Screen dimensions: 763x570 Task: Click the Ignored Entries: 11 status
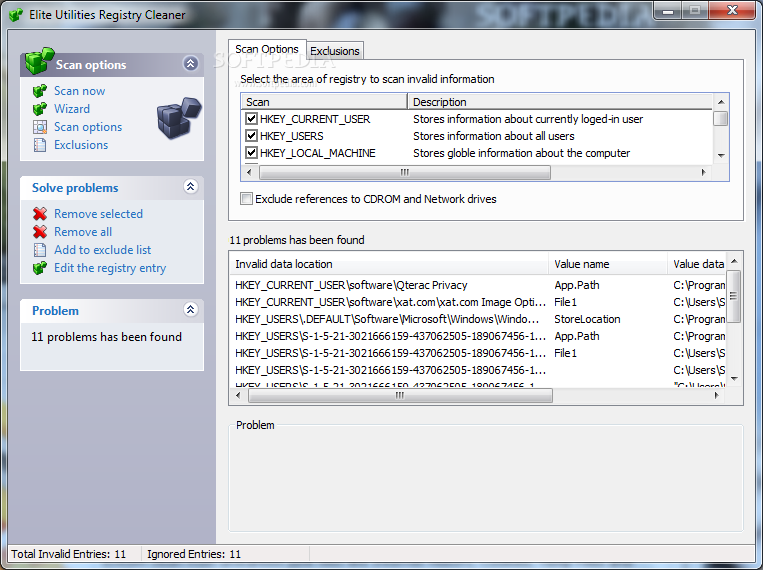pos(194,554)
